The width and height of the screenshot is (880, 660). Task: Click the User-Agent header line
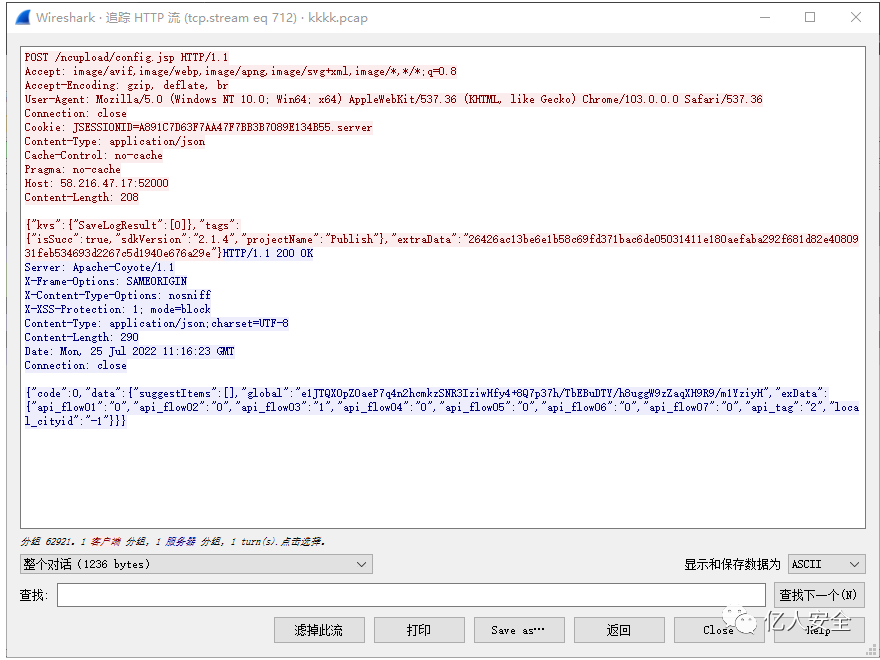pos(393,99)
